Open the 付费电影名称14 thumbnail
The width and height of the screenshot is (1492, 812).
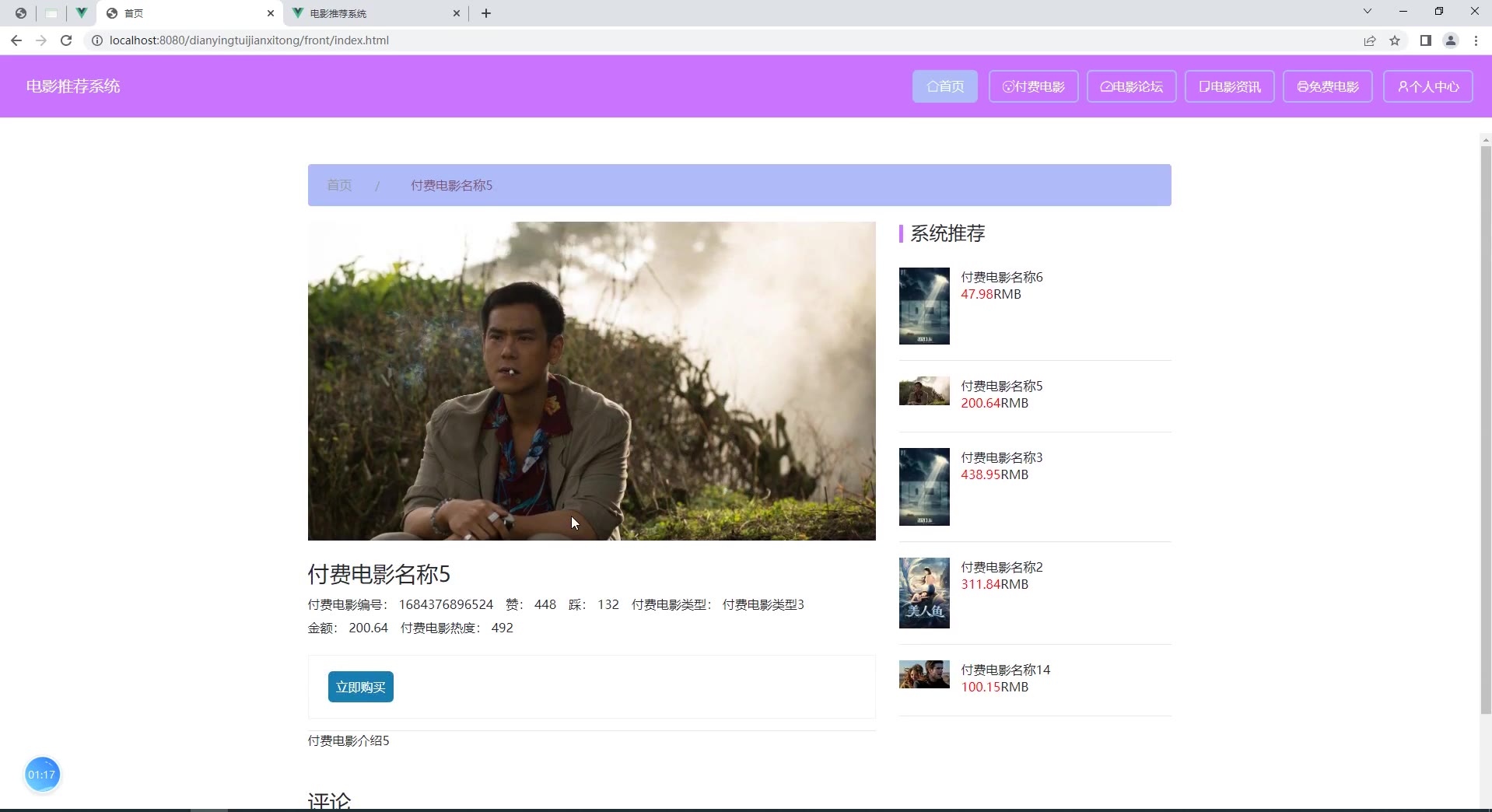924,674
